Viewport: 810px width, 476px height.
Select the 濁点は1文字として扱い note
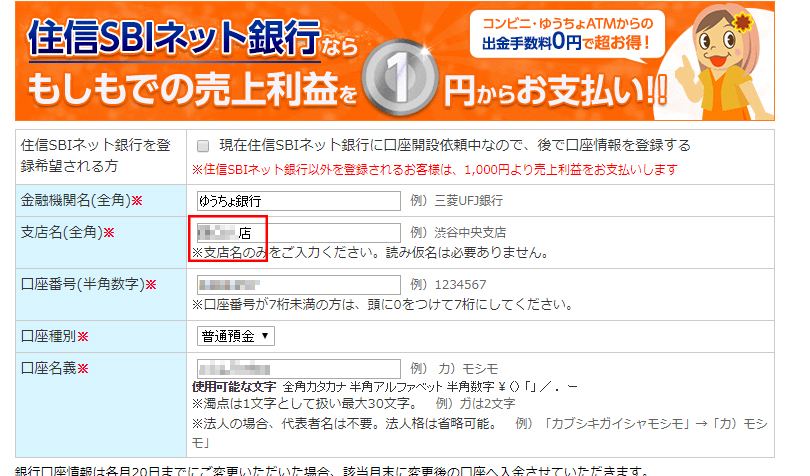click(x=353, y=403)
